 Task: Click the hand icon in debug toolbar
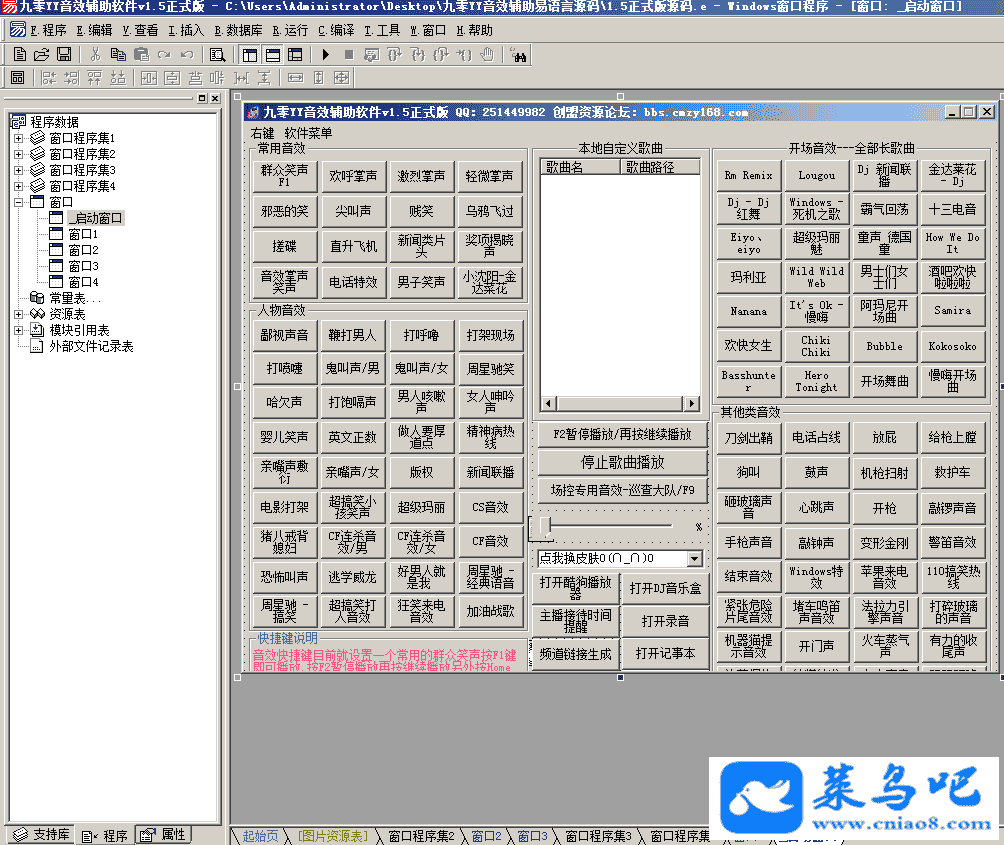coord(487,54)
